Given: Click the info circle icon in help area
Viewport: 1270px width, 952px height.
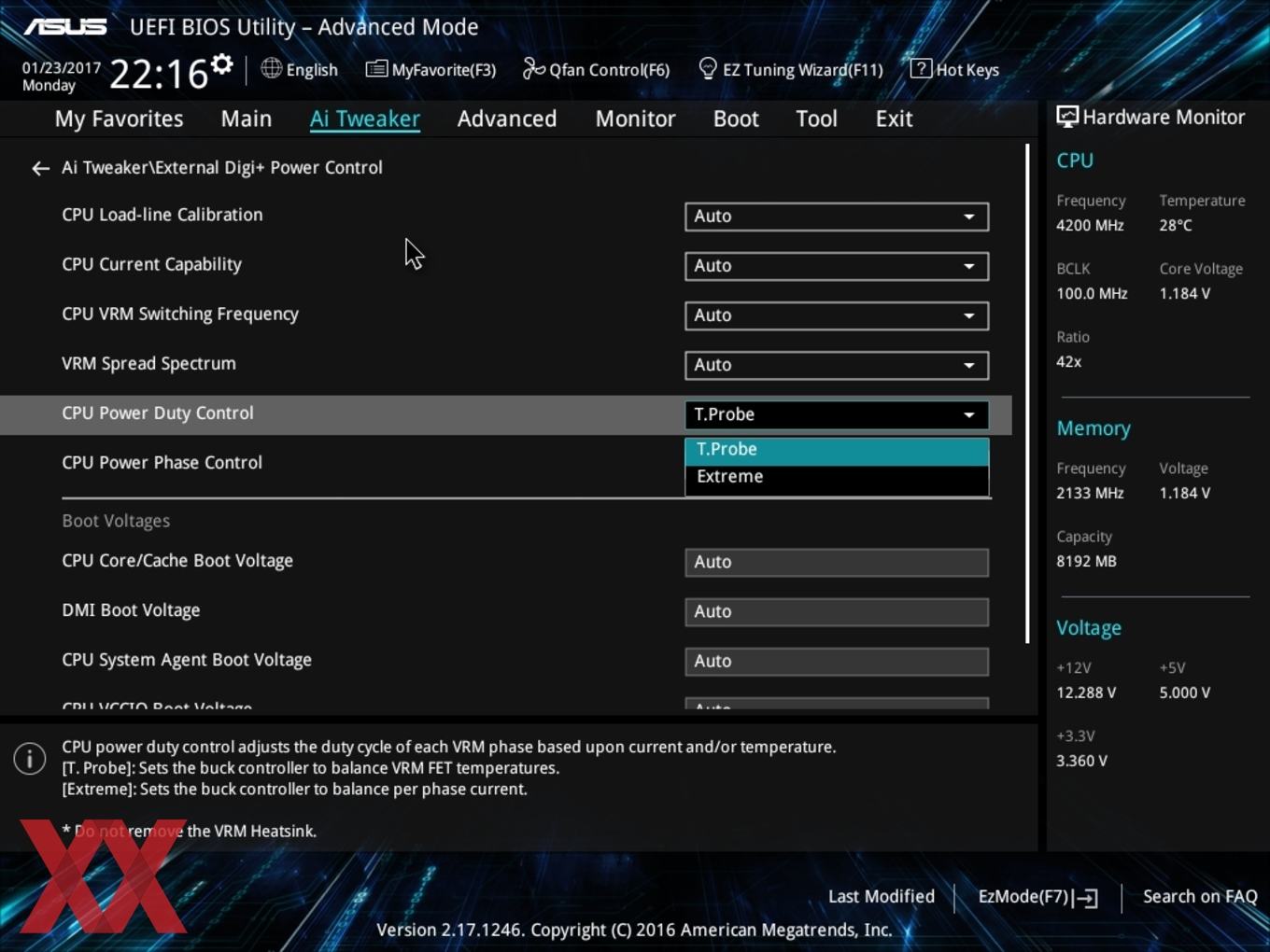Looking at the screenshot, I should pos(30,759).
